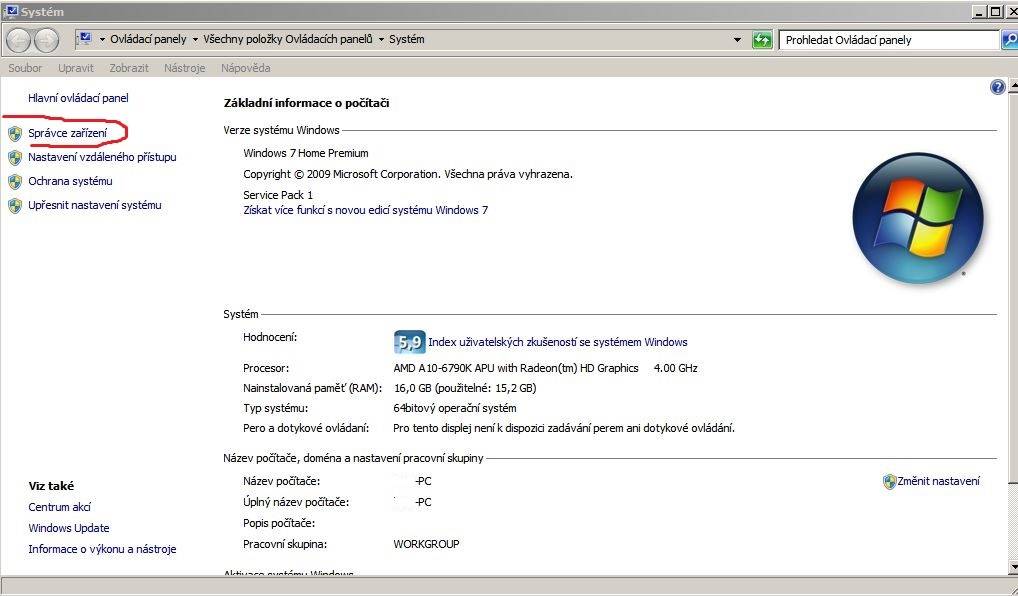Viewport: 1018px width, 596px height.
Task: Click the shield icon beside Ochrana systému
Action: [15, 182]
